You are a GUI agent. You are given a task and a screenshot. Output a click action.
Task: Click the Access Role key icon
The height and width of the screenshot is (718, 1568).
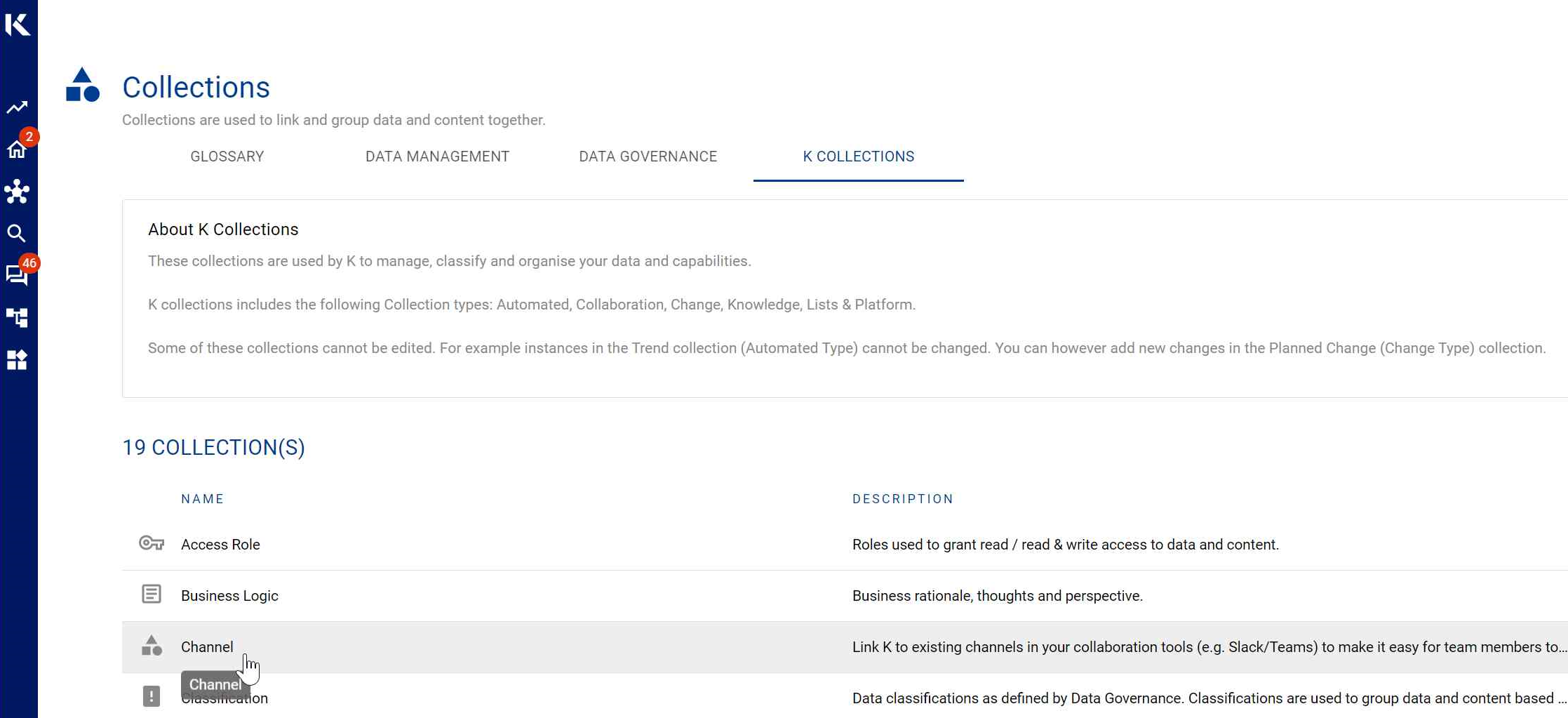(x=151, y=544)
